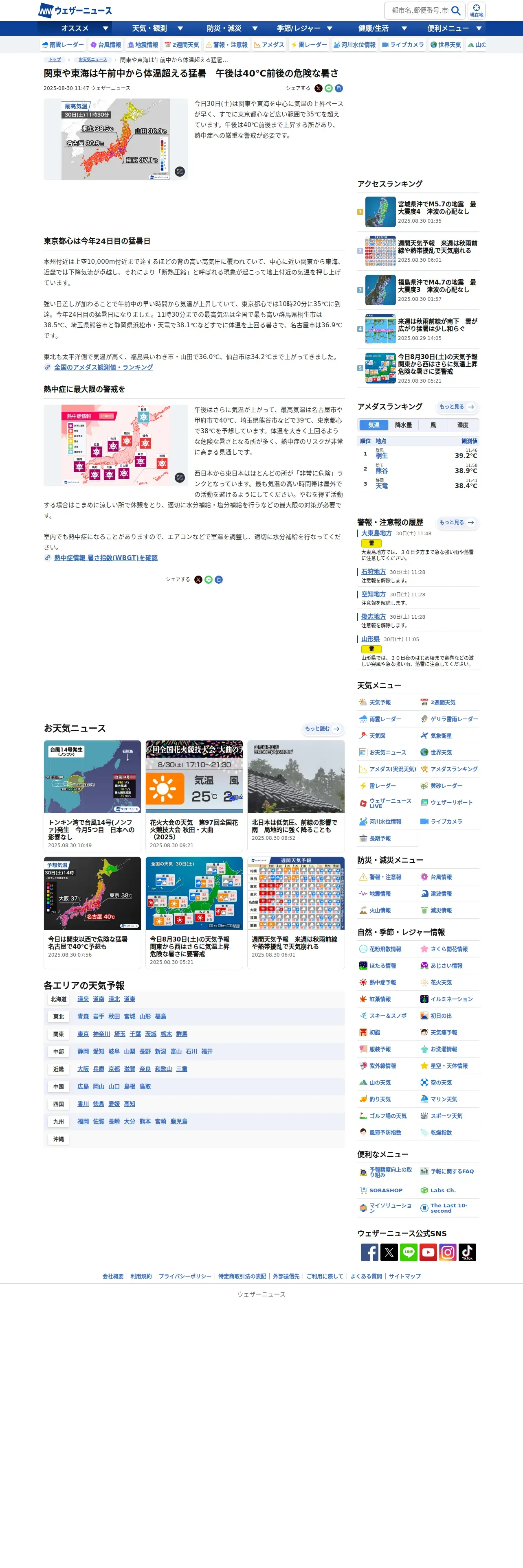The width and height of the screenshot is (523, 1568).
Task: Share via LINE from the icons under the headline
Action: click(329, 88)
